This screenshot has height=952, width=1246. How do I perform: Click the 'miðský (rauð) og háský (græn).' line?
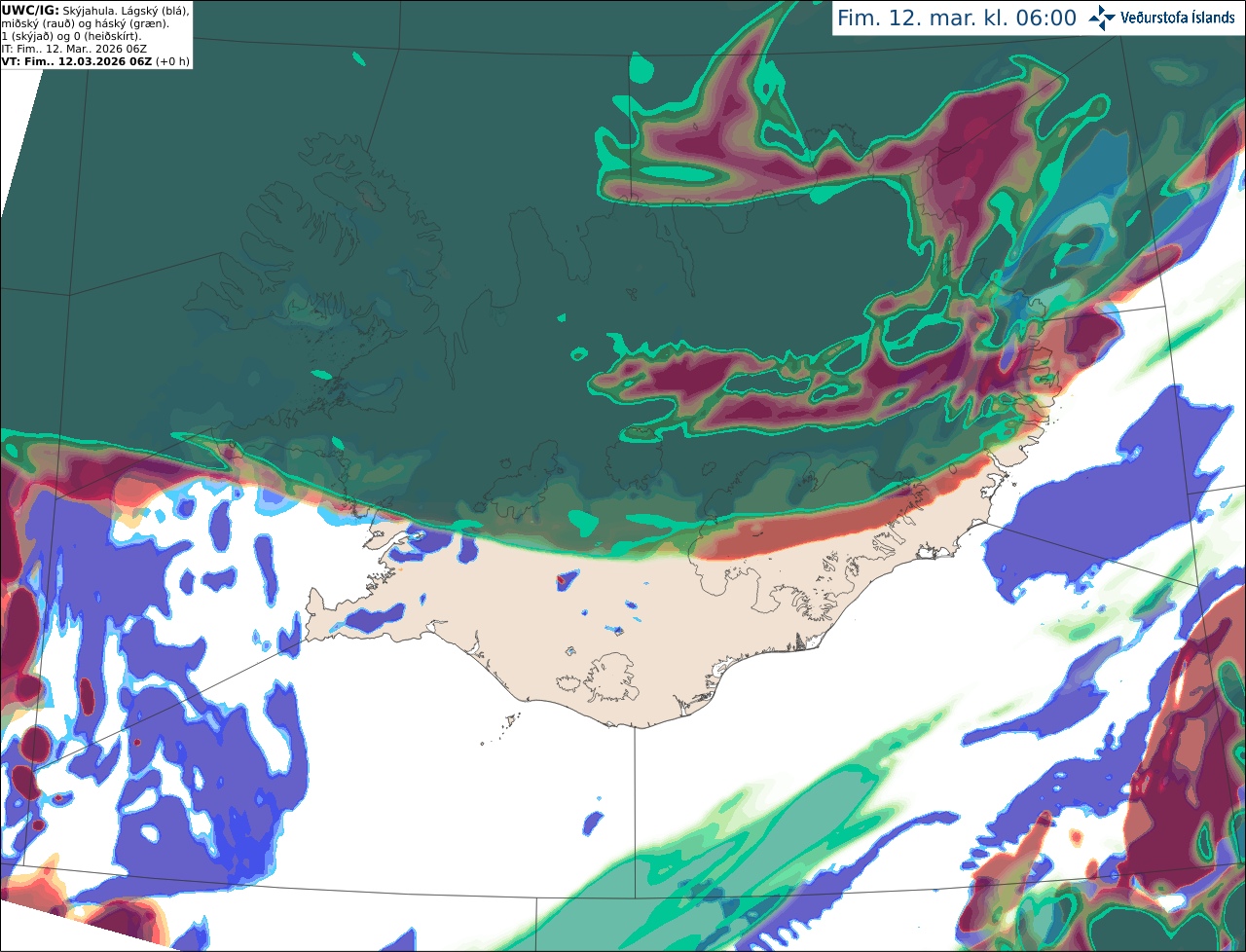tap(85, 23)
